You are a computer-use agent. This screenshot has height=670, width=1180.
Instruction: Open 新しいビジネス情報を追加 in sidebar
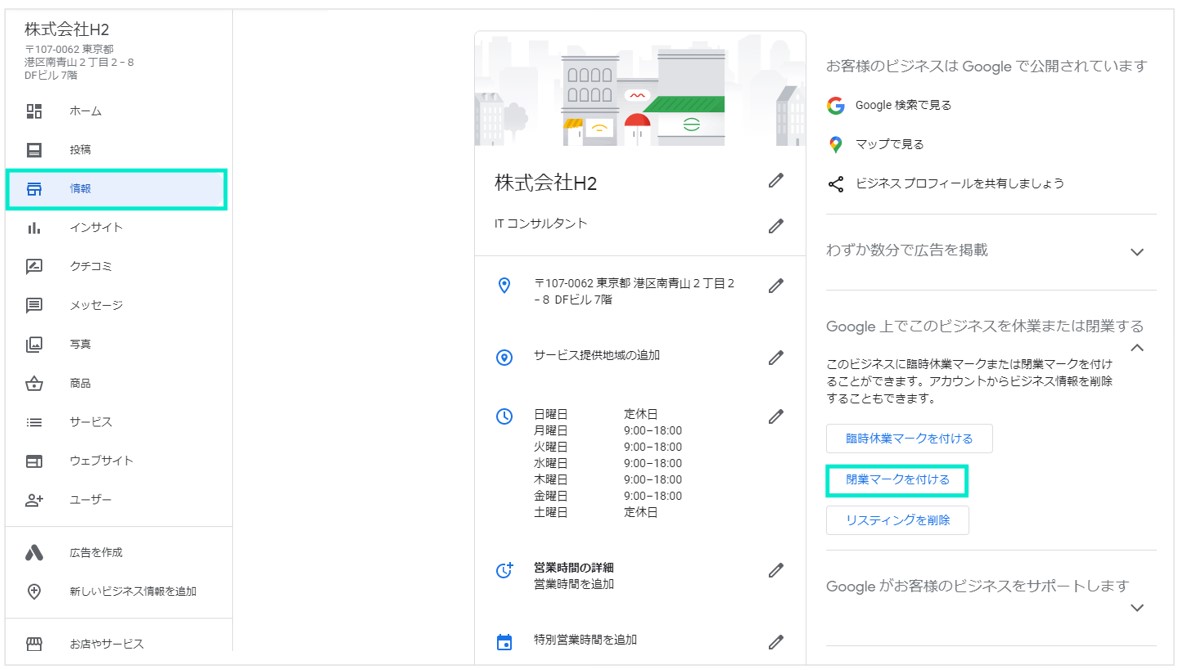pos(132,591)
